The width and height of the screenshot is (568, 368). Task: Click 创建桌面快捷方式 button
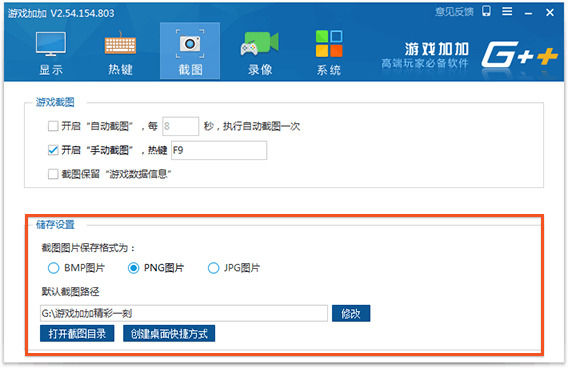169,333
